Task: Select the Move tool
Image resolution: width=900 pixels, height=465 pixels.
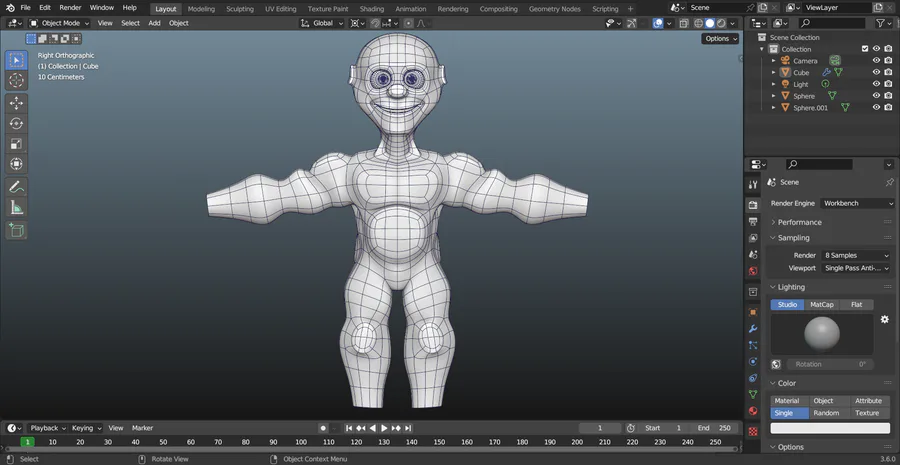Action: (x=16, y=103)
